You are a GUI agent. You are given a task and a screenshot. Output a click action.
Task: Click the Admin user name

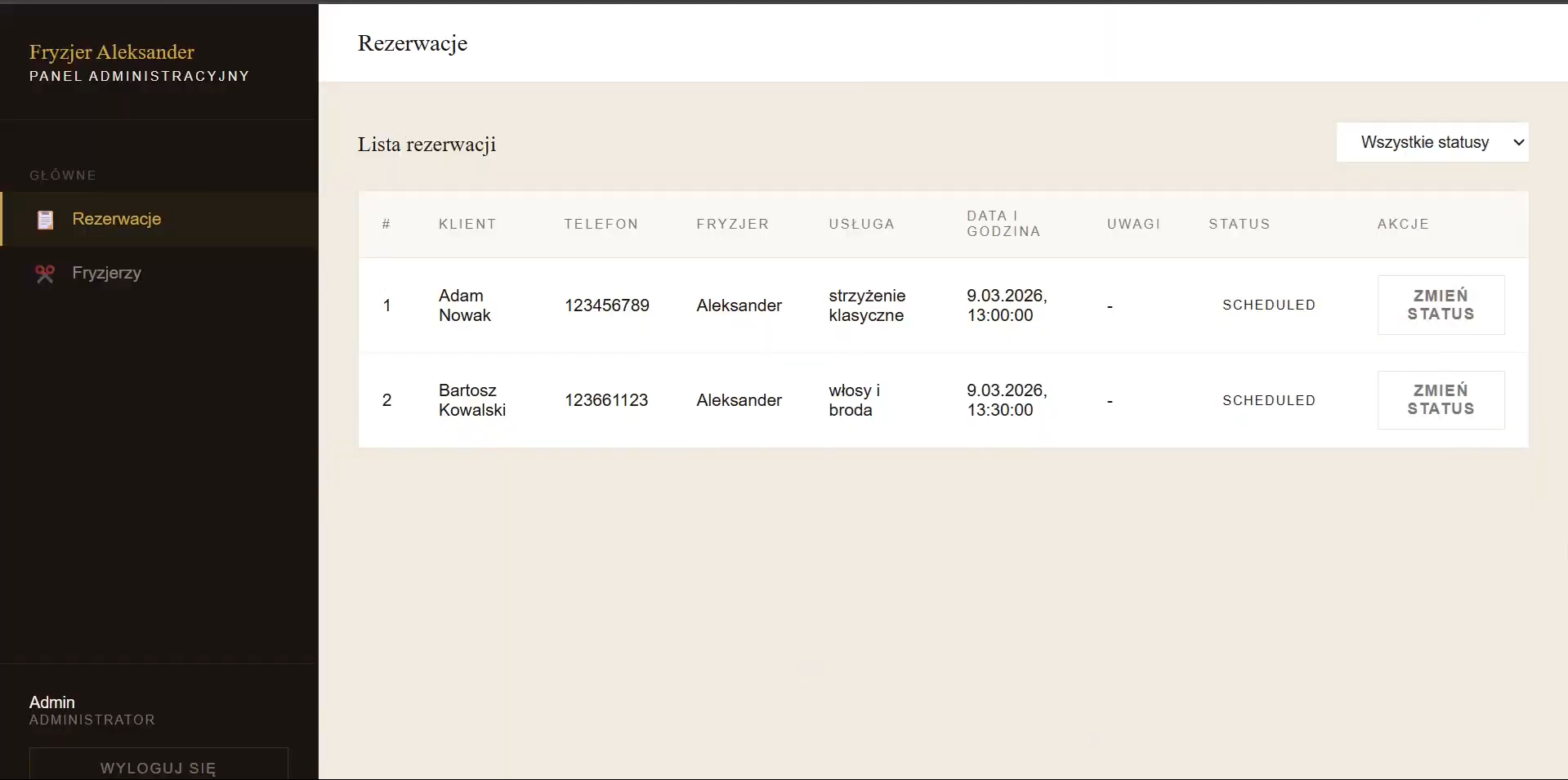click(x=52, y=702)
